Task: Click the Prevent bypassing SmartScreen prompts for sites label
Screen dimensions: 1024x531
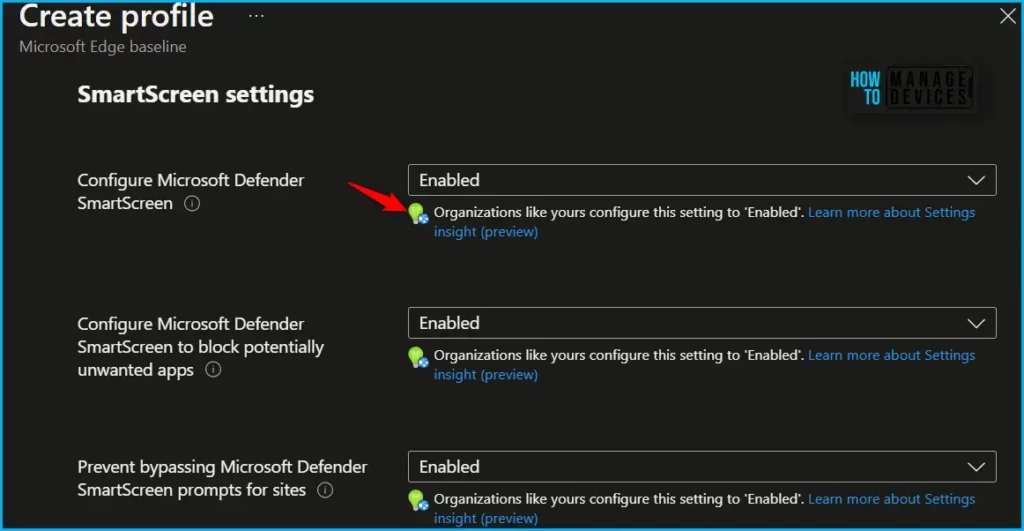Action: point(222,478)
